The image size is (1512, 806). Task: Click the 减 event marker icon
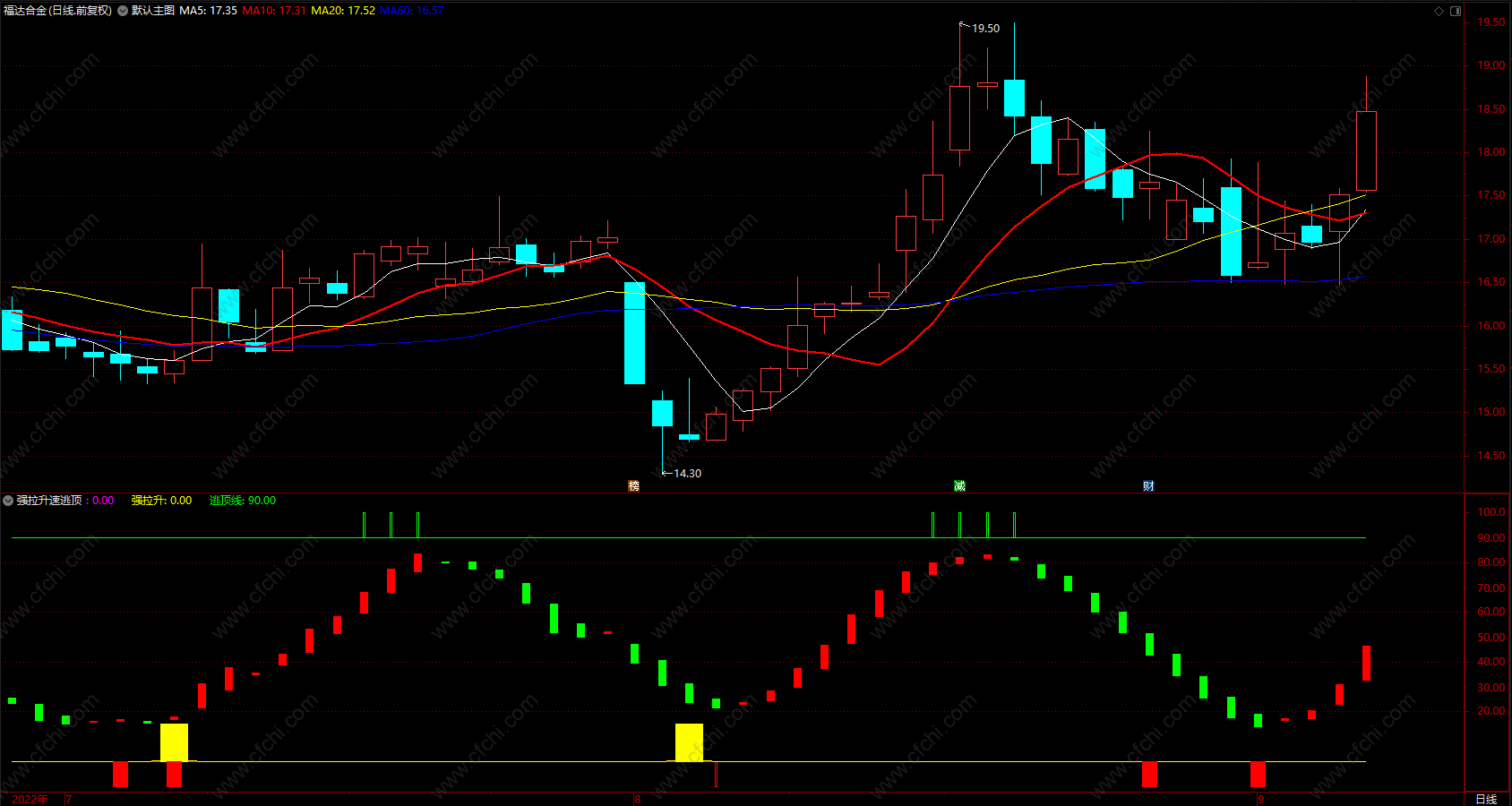click(x=959, y=486)
